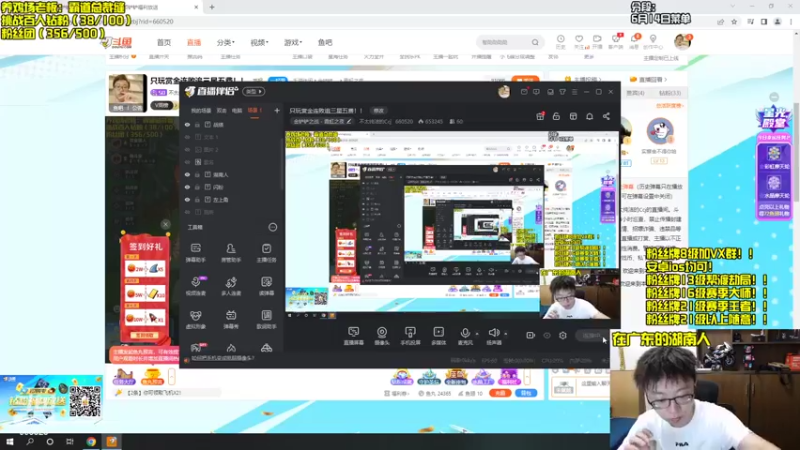
Task: Click the bell notification icon in companion
Action: 589,116
